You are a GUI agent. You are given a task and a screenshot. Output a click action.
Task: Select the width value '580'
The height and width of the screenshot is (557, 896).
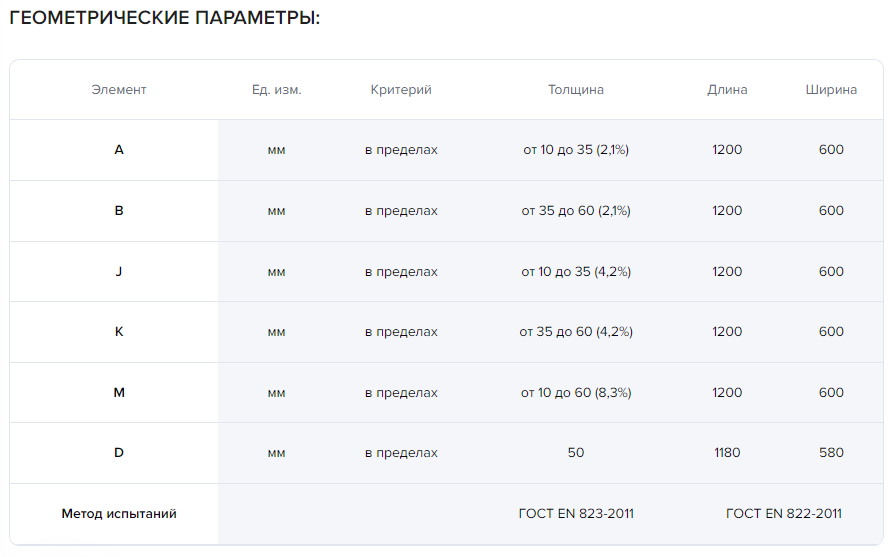(x=831, y=453)
